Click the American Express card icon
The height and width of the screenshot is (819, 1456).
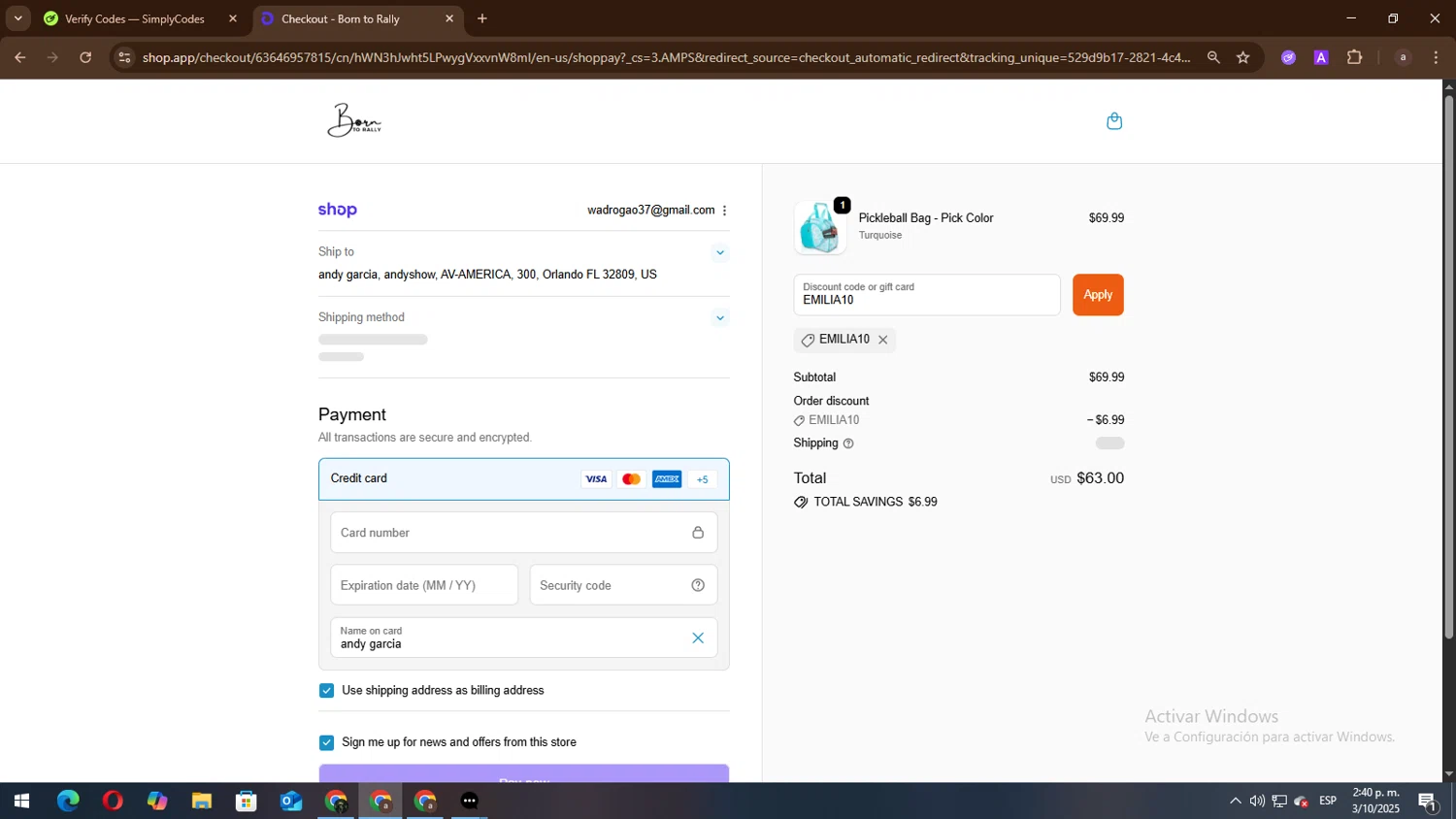tap(667, 479)
